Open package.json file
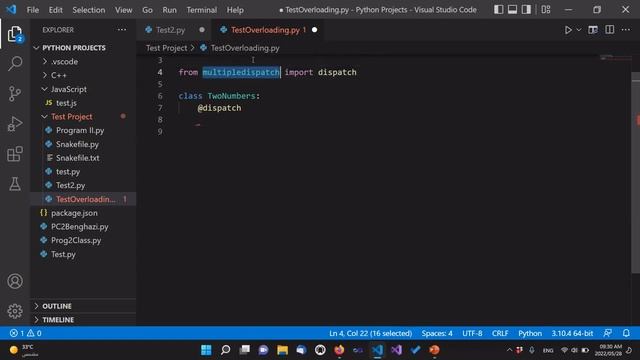Screen dimensions: 640x360 coord(83,213)
